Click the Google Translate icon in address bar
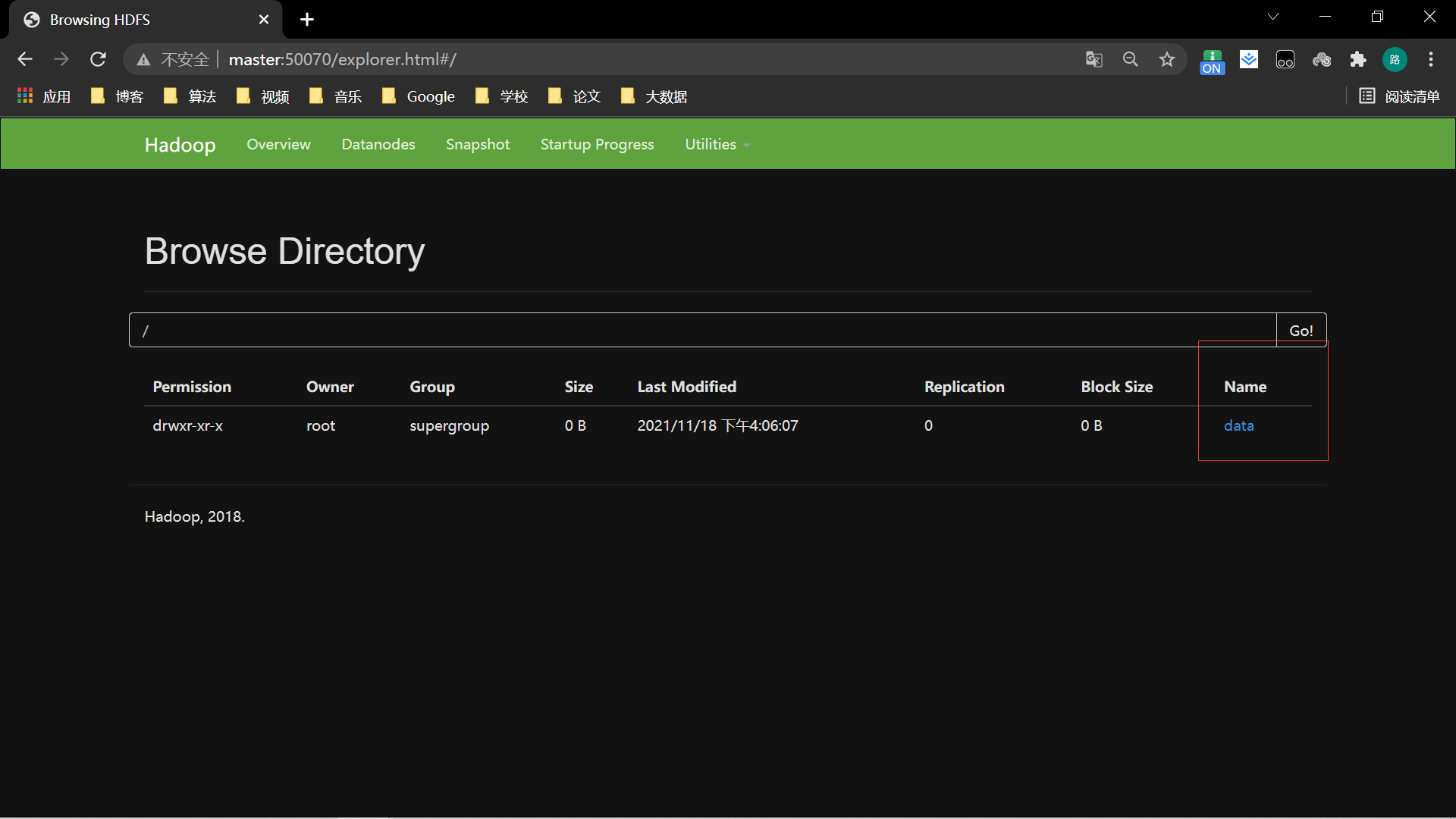The width and height of the screenshot is (1456, 819). coord(1094,59)
